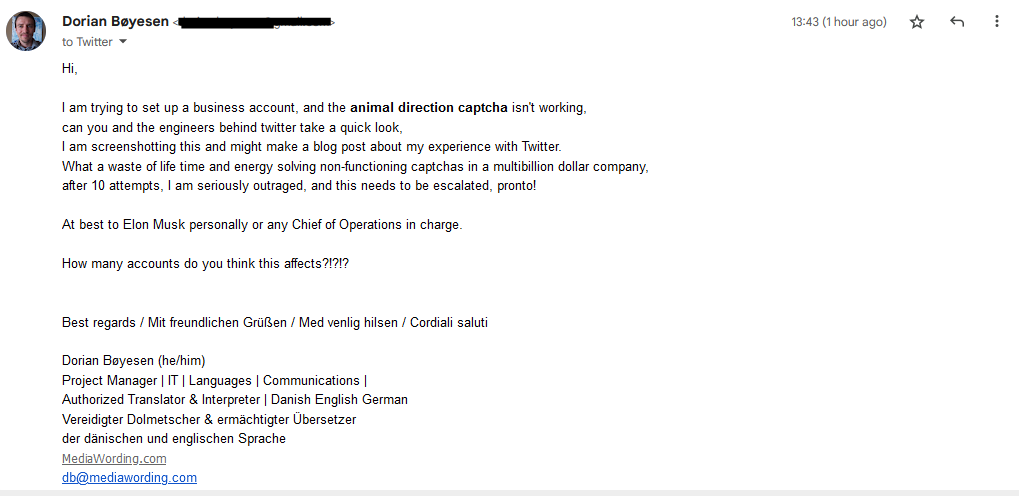This screenshot has height=496, width=1019.
Task: Click the "Best regards / Mit freundlichen Grüßen" line
Action: pyautogui.click(x=274, y=322)
